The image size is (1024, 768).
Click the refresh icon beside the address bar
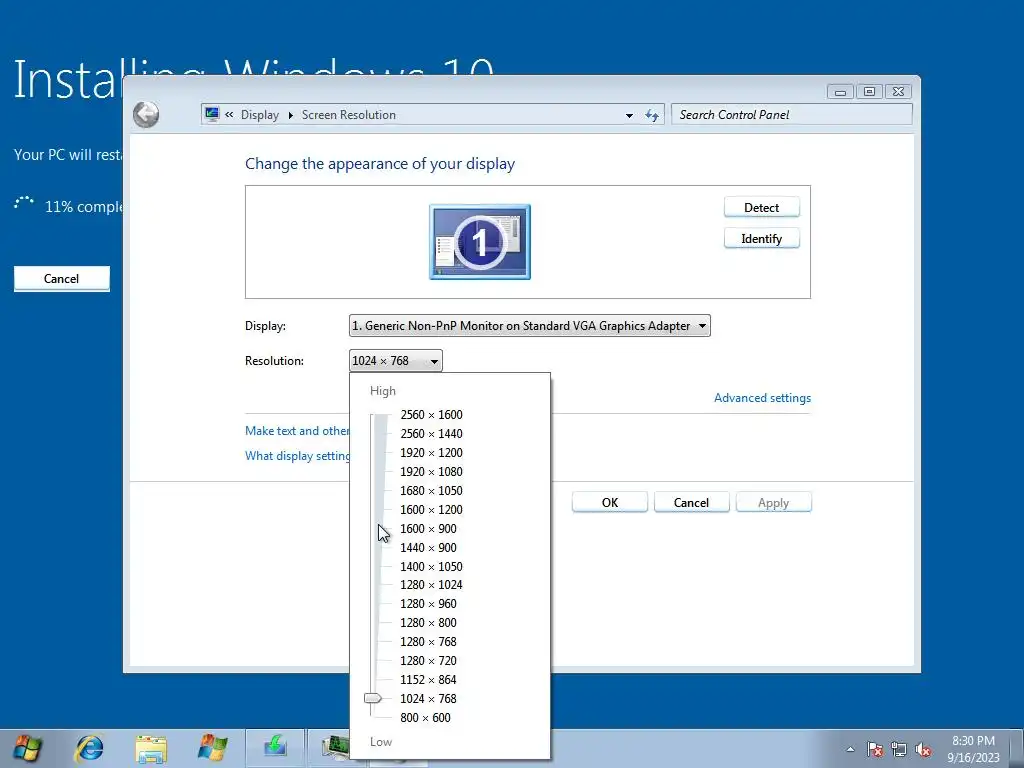coord(652,115)
